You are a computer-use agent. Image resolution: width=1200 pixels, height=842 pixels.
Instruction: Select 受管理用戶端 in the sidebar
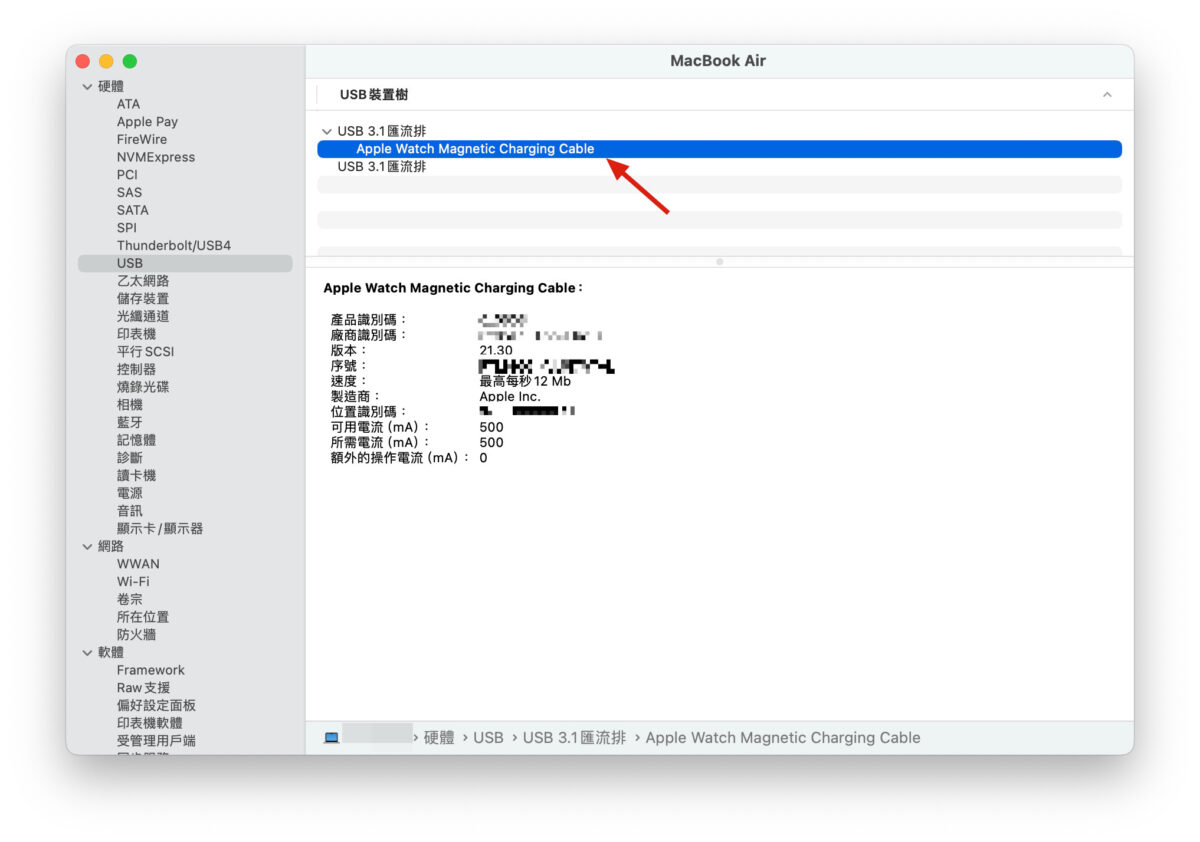[x=156, y=741]
